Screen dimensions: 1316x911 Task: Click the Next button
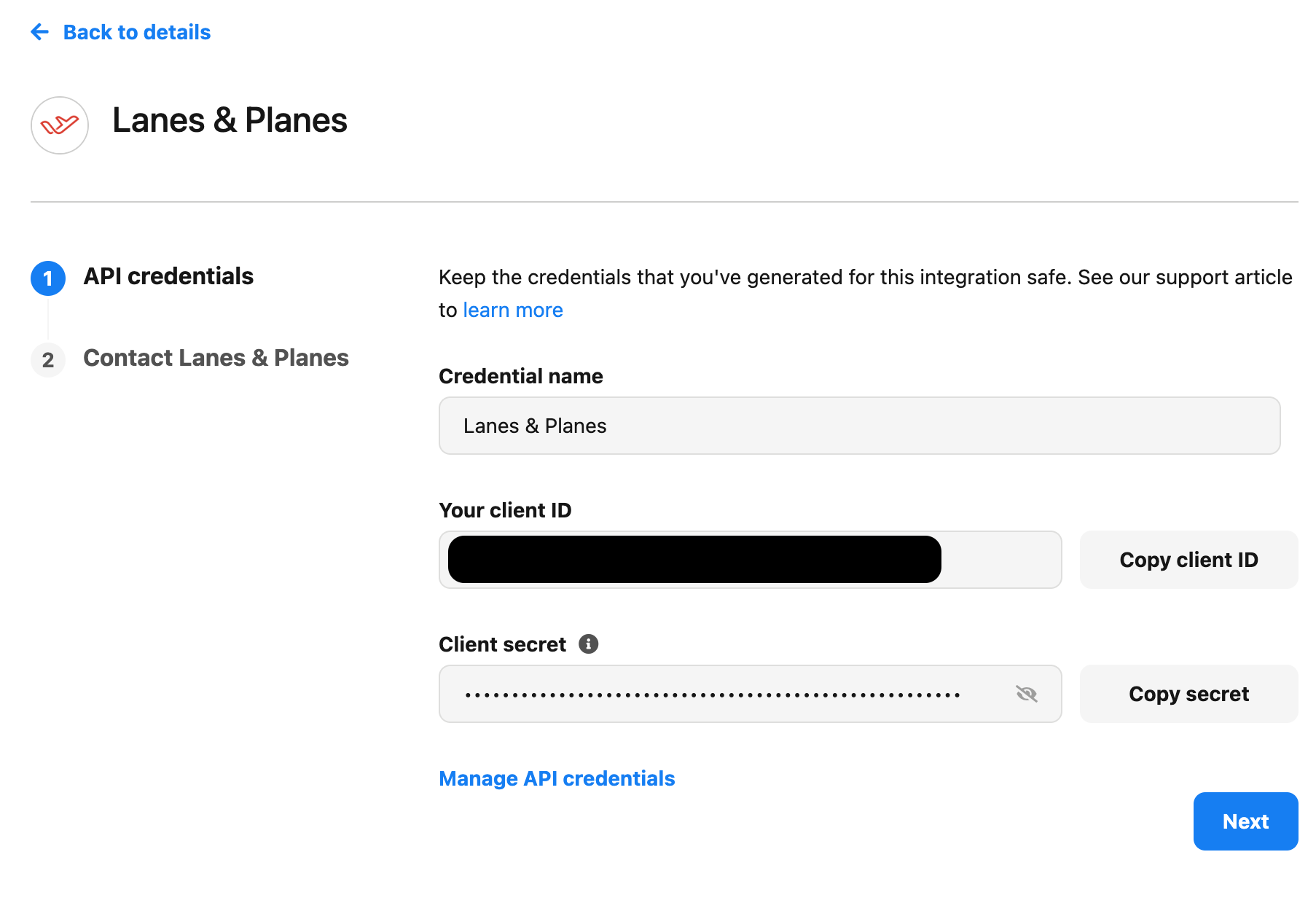point(1246,821)
